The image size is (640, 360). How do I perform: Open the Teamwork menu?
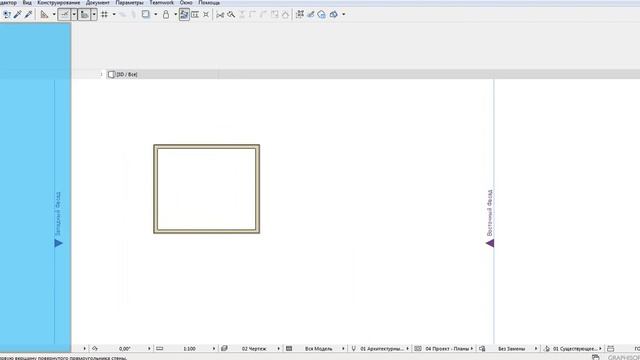click(162, 2)
